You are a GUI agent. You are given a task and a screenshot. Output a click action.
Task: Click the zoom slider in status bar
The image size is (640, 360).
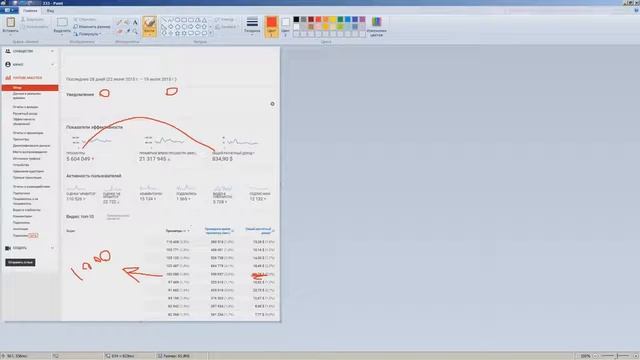pos(617,356)
